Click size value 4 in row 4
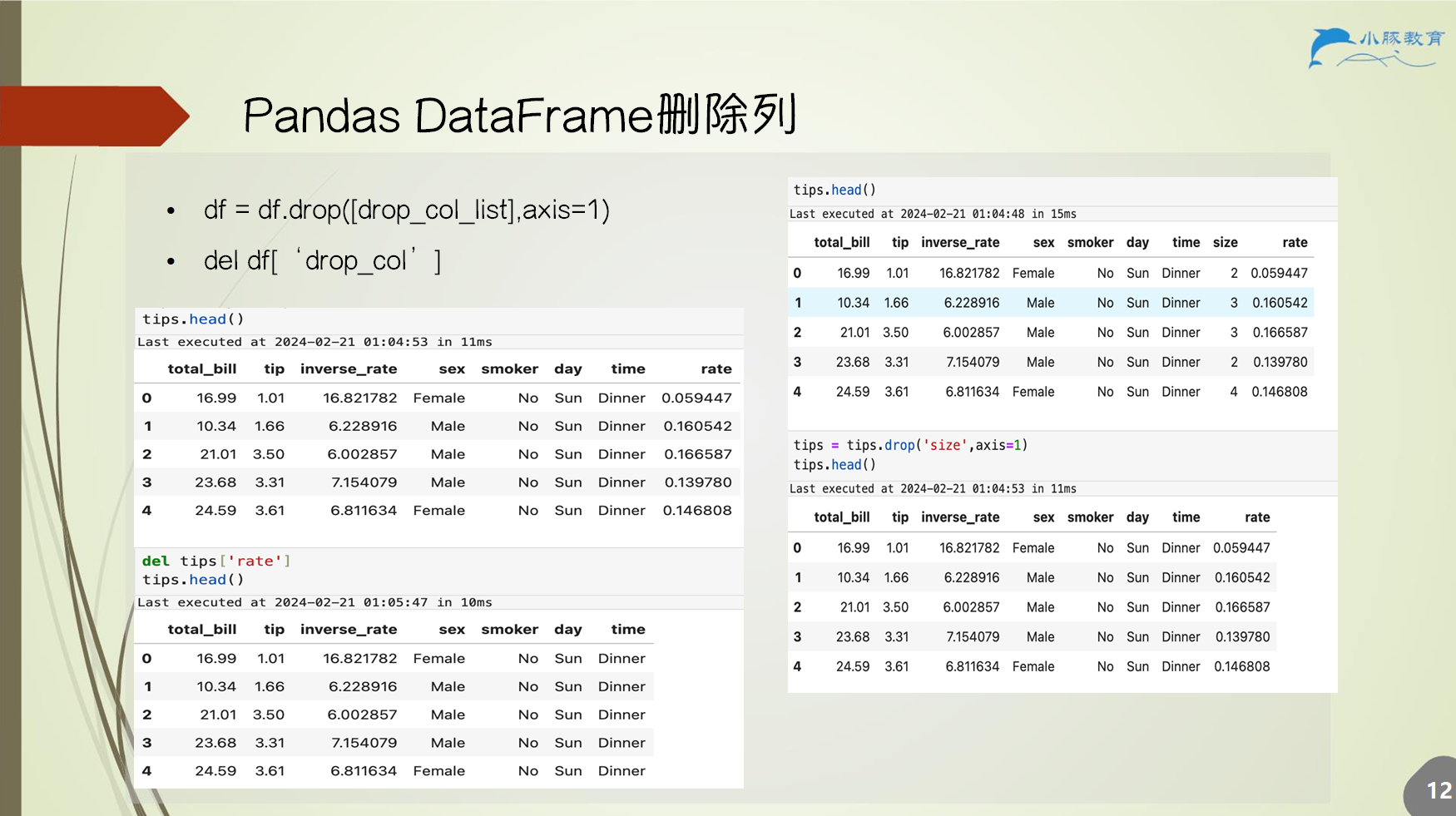1456x816 pixels. 1233,392
